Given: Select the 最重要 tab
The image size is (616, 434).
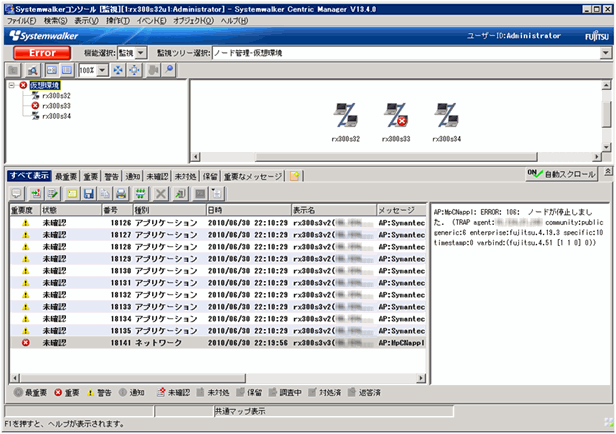Looking at the screenshot, I should [x=66, y=176].
